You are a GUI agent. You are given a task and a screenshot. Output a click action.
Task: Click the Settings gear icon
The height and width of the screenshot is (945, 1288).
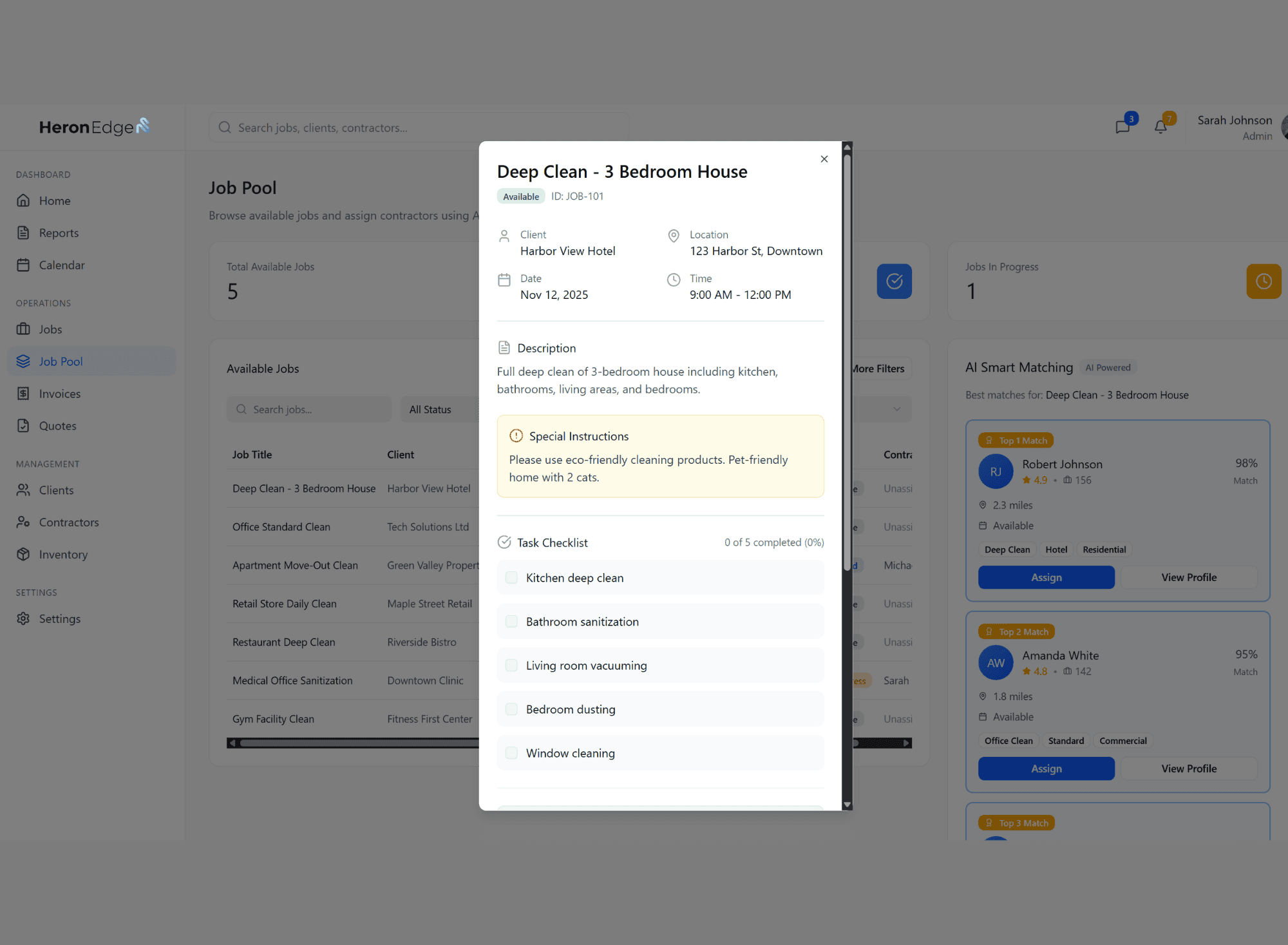[23, 618]
